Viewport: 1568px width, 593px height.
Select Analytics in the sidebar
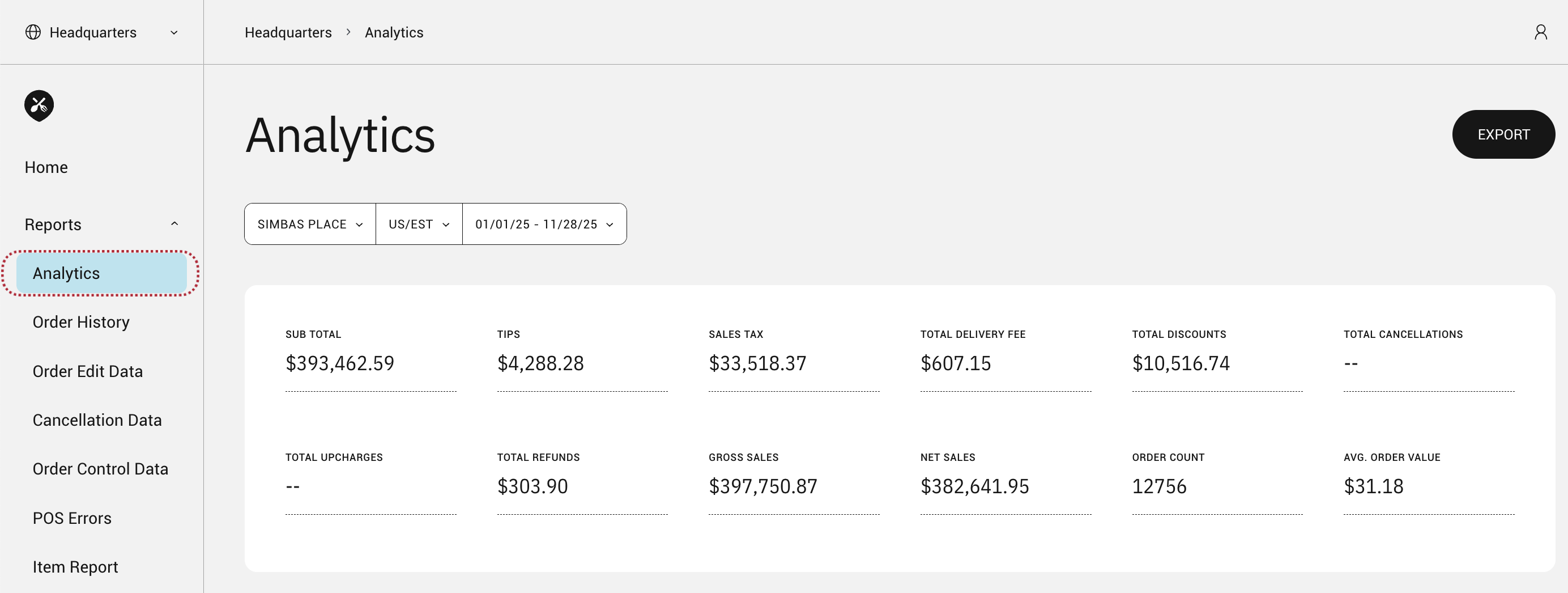click(x=66, y=274)
